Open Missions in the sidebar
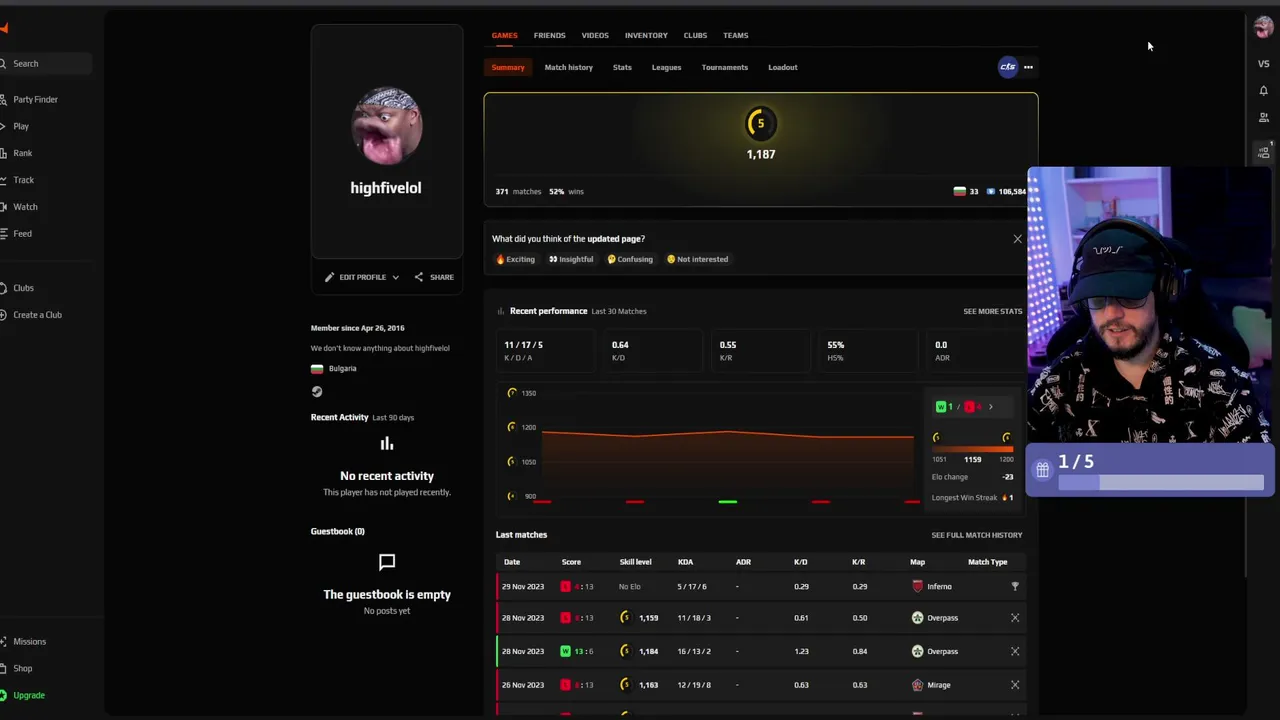The image size is (1280, 720). (29, 642)
